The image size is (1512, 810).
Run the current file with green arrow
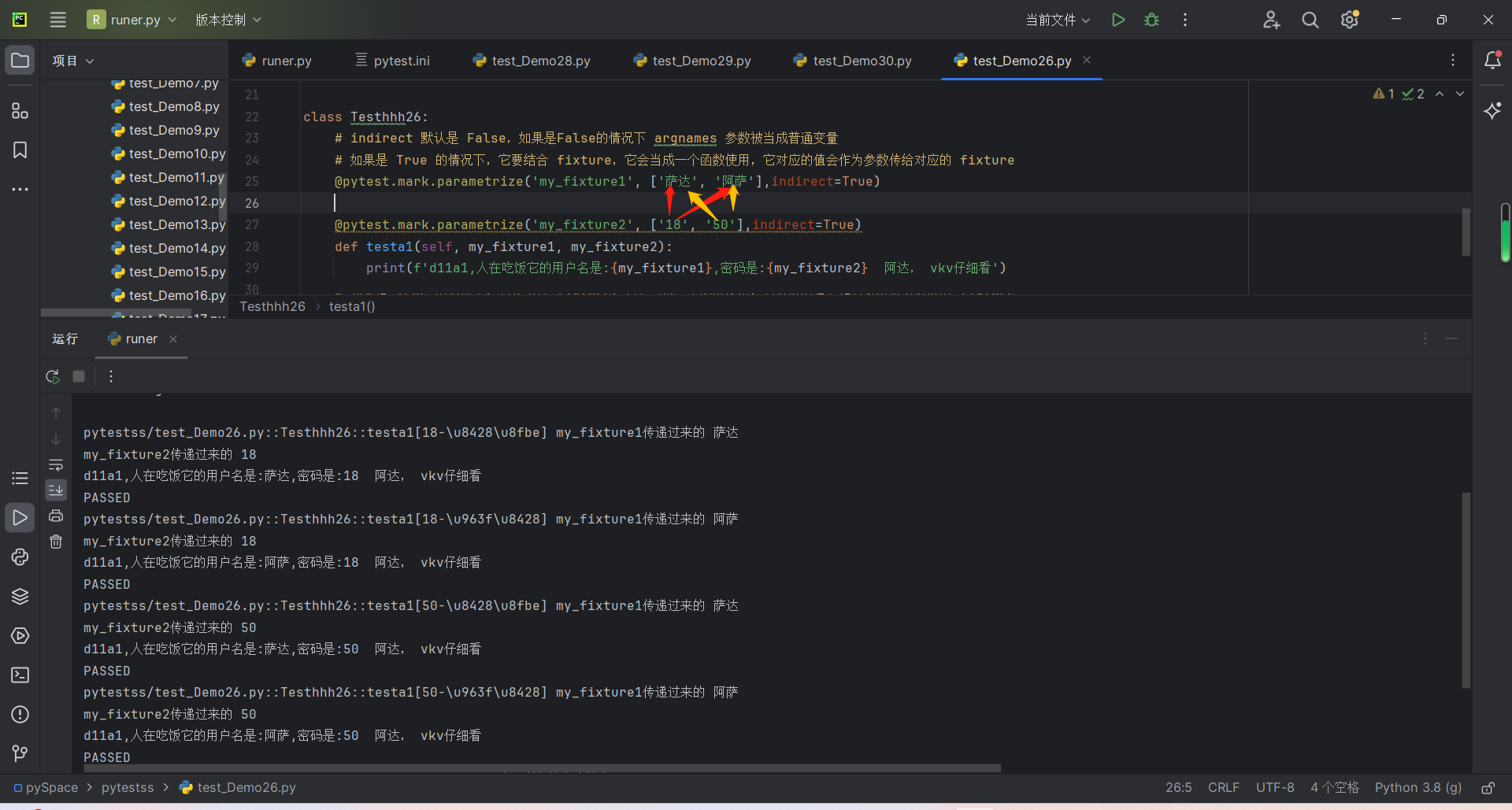[1117, 20]
